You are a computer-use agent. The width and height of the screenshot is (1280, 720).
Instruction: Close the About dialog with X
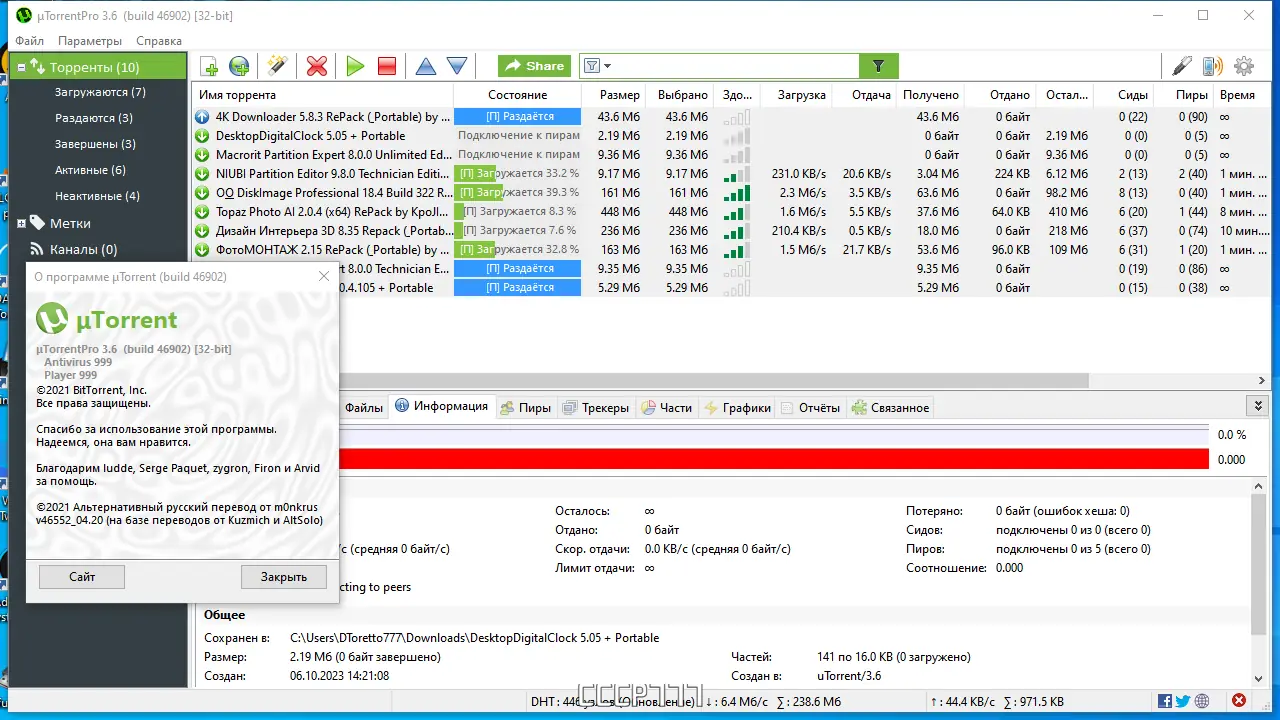click(x=323, y=277)
